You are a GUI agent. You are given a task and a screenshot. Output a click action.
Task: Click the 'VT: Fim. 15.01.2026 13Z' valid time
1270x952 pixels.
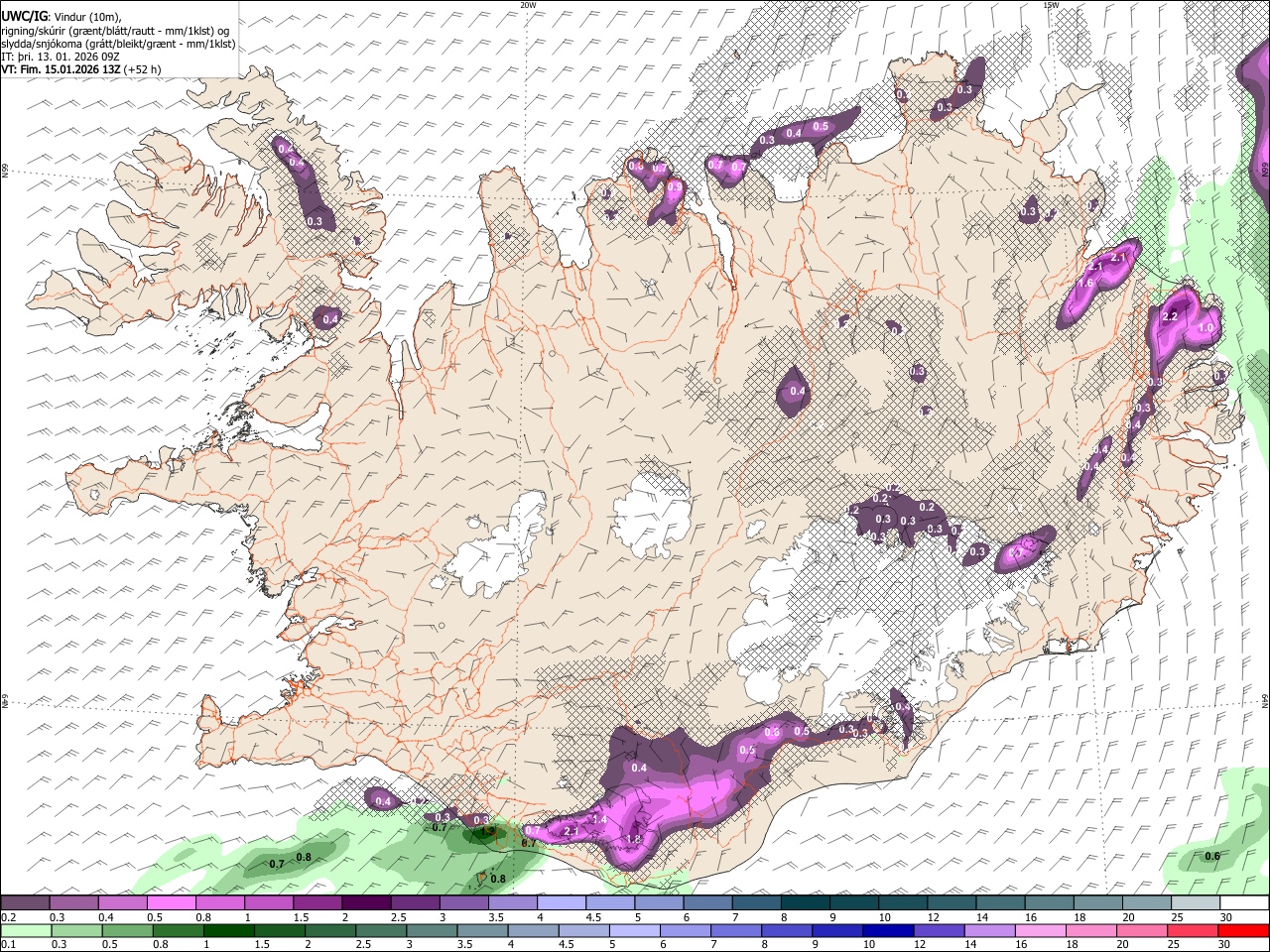pos(61,69)
